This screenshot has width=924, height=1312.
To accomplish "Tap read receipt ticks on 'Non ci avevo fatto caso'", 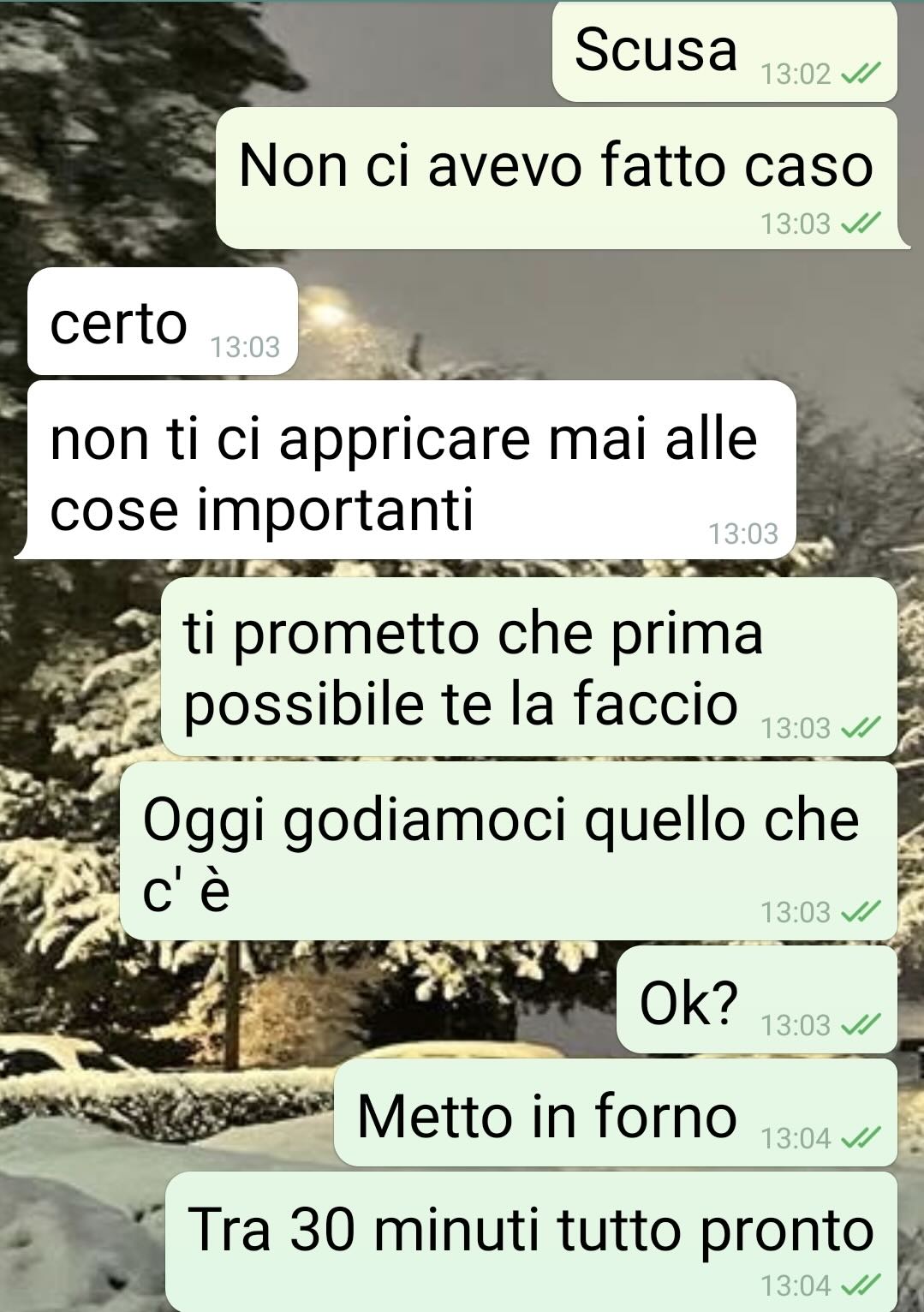I will [x=861, y=224].
